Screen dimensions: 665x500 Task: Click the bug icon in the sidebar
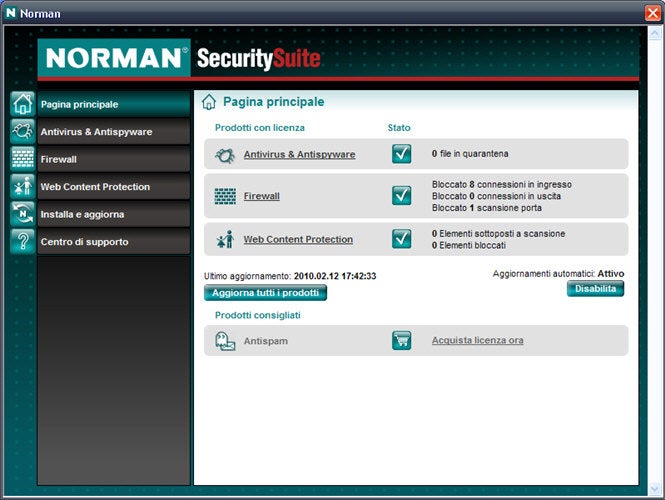tap(22, 131)
